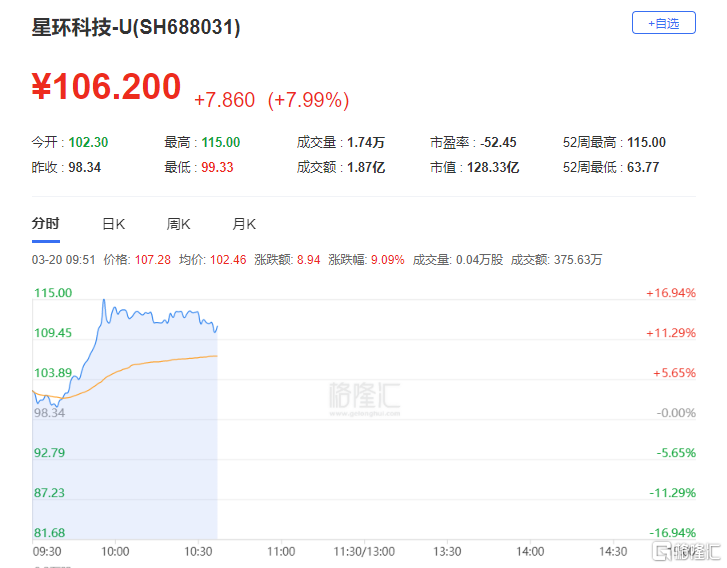Select the stock title 星环科技-U(SH688031)
Viewport: 727px width, 568px height.
tap(136, 27)
